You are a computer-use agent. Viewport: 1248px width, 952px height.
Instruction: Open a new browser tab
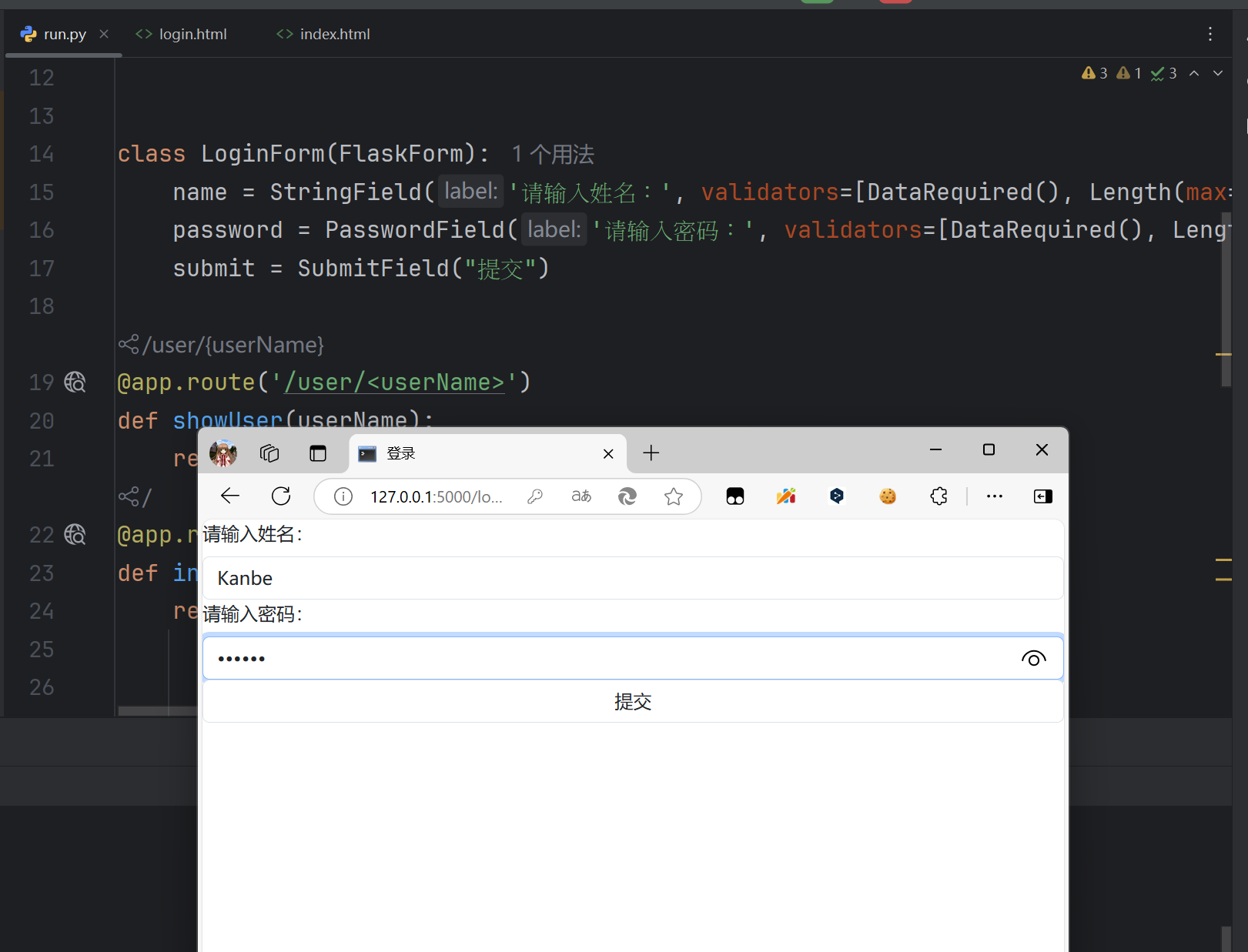[x=651, y=453]
